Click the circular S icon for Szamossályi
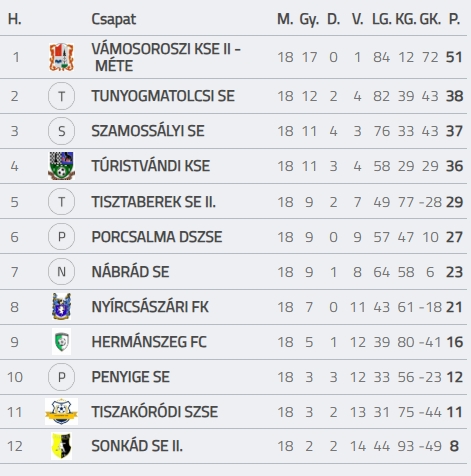 [61, 131]
